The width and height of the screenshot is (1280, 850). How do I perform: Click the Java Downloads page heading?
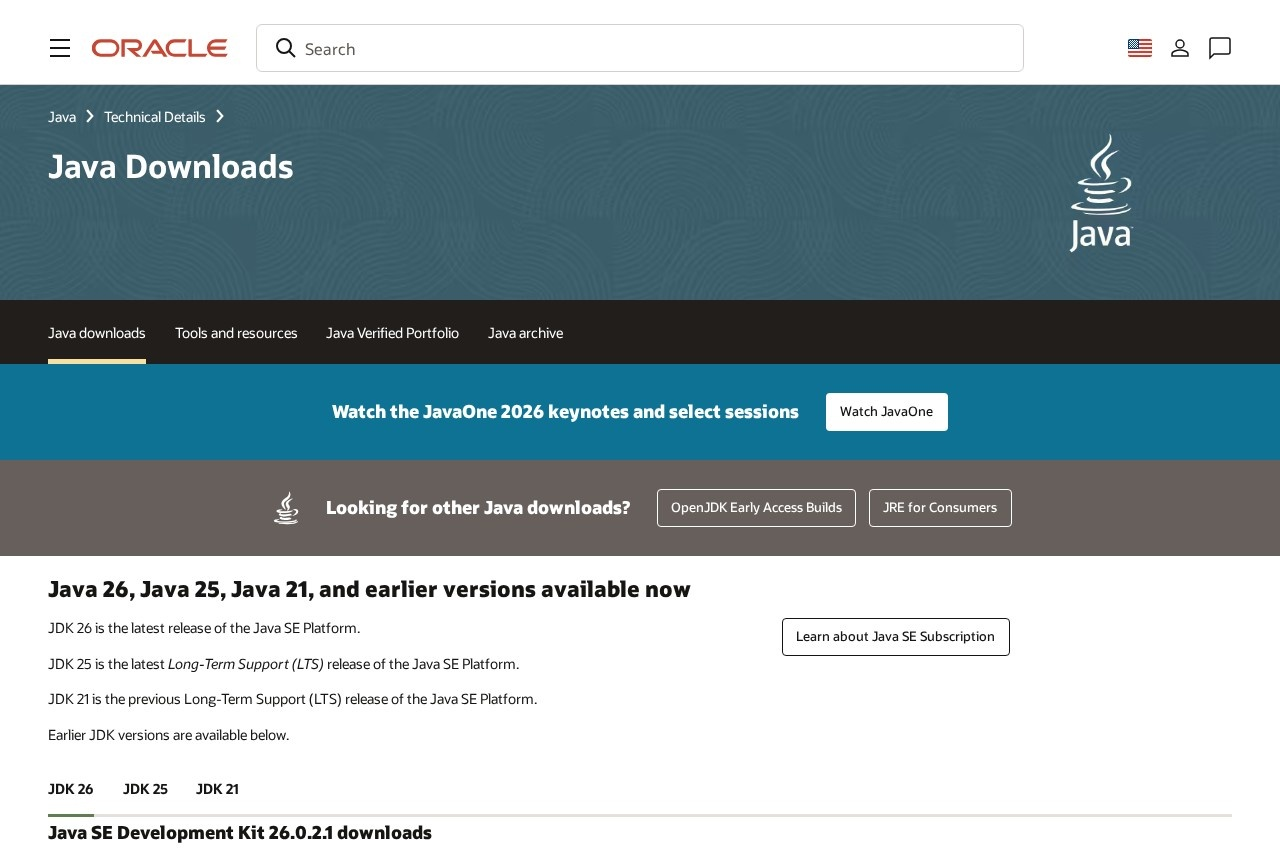[171, 166]
